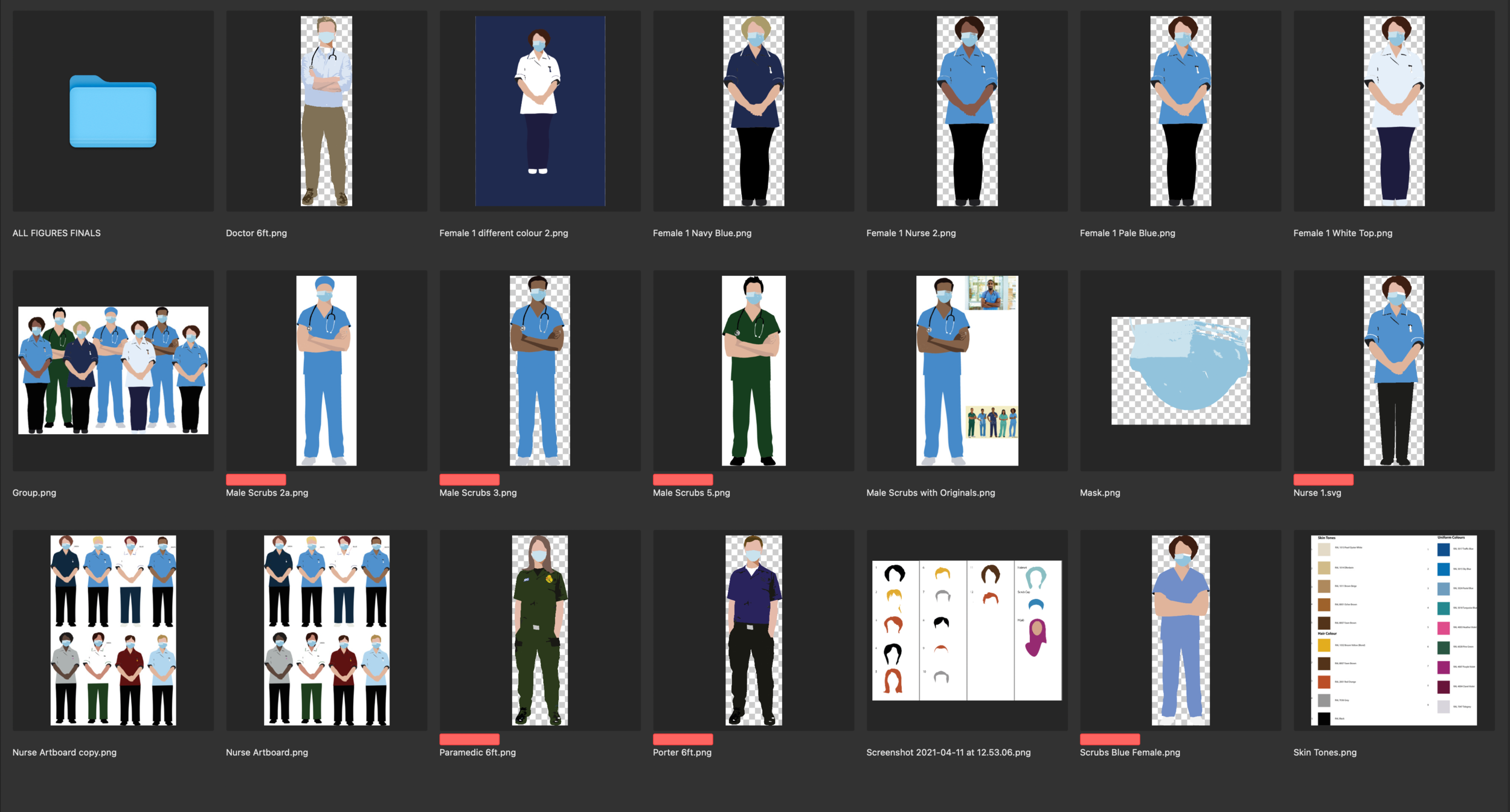Choose the Female 1 Pale Blue.png thumbnail

coord(1181,111)
